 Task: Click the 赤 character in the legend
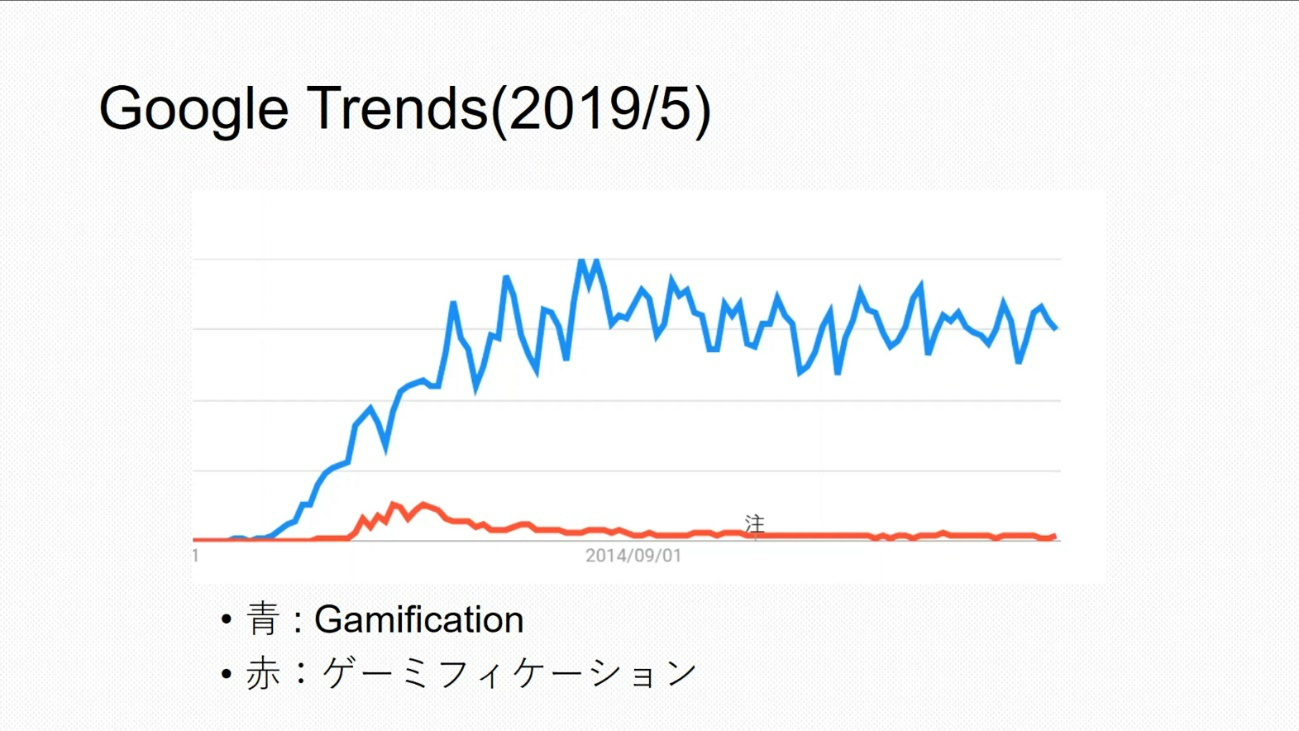[x=263, y=673]
